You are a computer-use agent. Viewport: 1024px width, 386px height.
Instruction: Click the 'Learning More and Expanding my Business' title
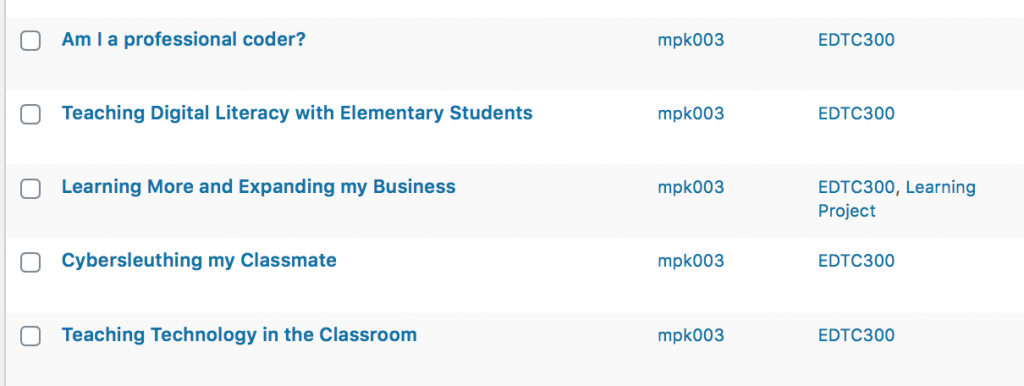click(x=259, y=187)
